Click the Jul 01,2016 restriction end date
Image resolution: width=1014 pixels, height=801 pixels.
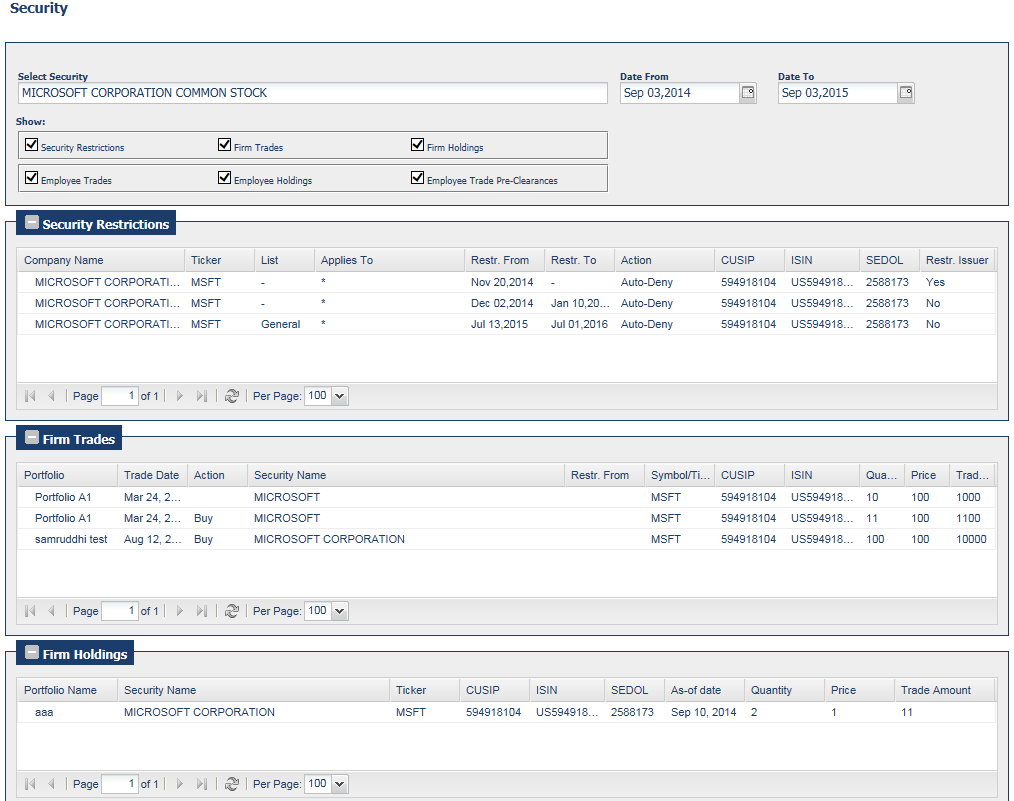pos(579,325)
